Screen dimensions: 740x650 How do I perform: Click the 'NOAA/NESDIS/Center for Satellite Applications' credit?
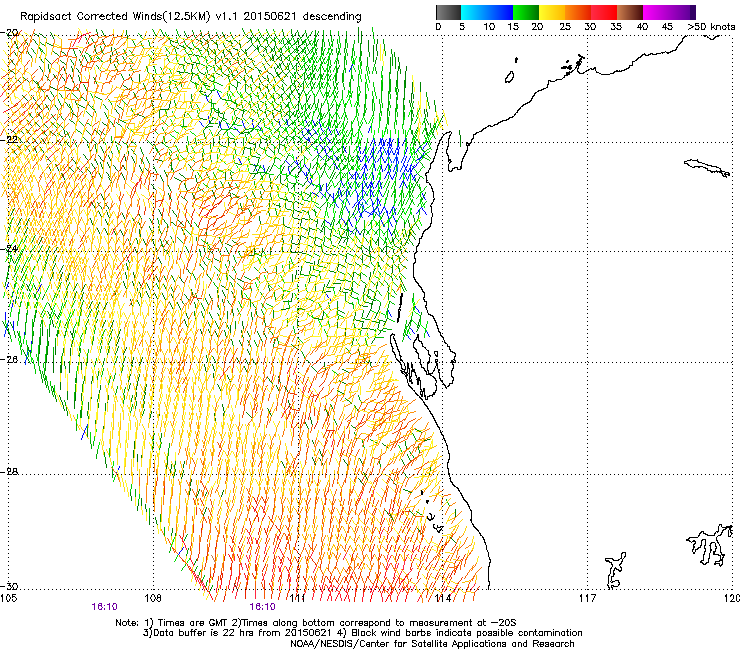click(432, 644)
